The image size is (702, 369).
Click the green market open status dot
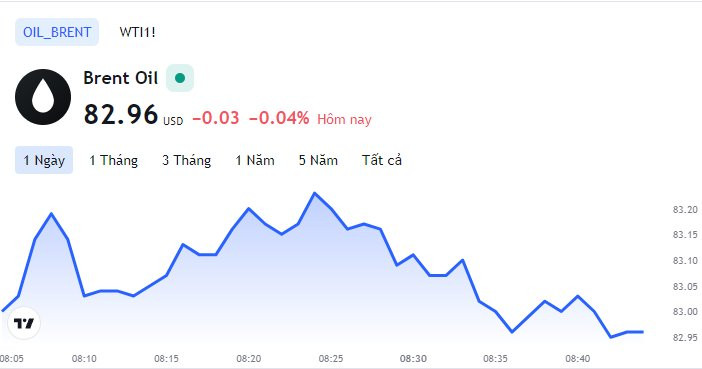[180, 78]
